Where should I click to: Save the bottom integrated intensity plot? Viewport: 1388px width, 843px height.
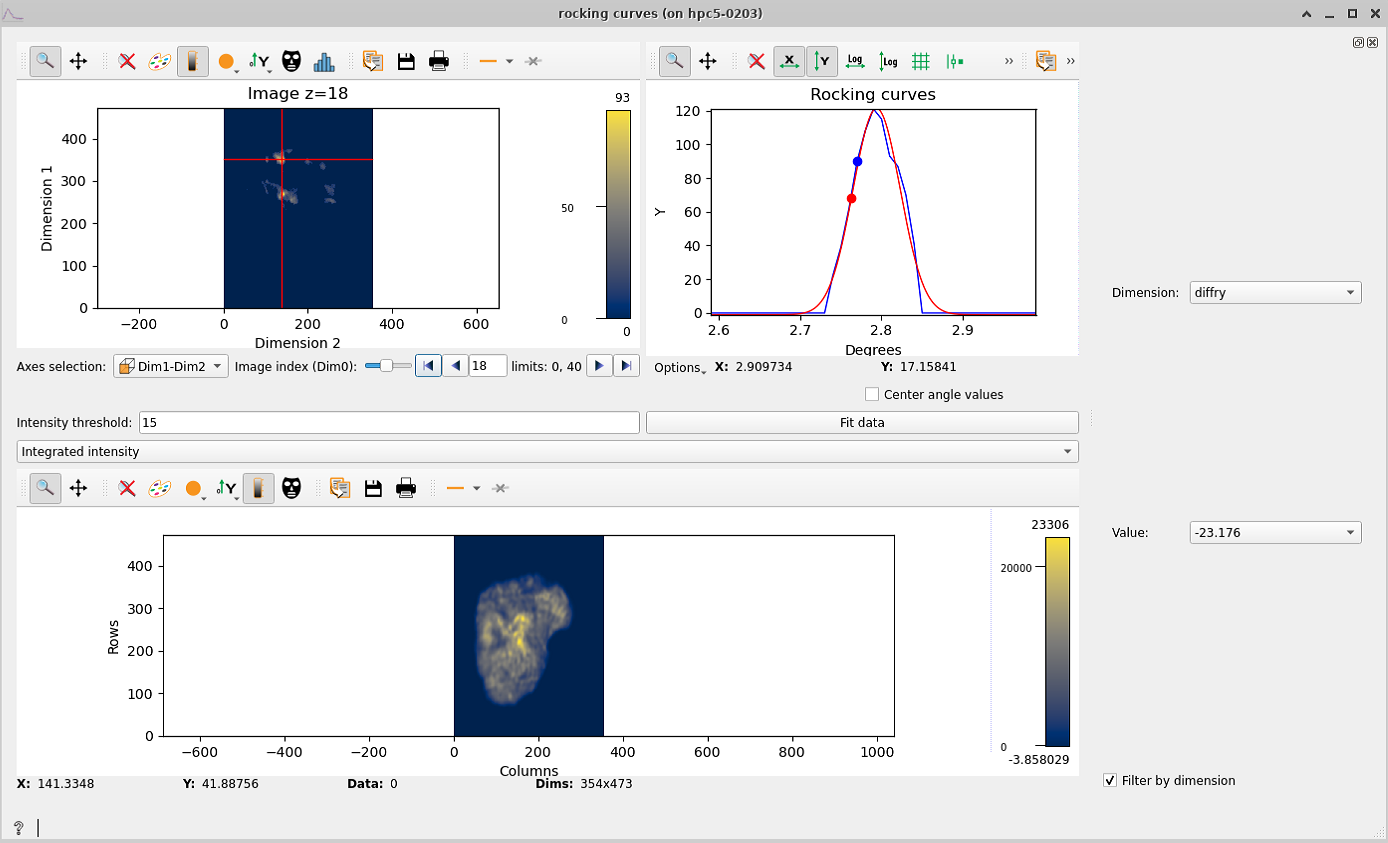pos(373,488)
